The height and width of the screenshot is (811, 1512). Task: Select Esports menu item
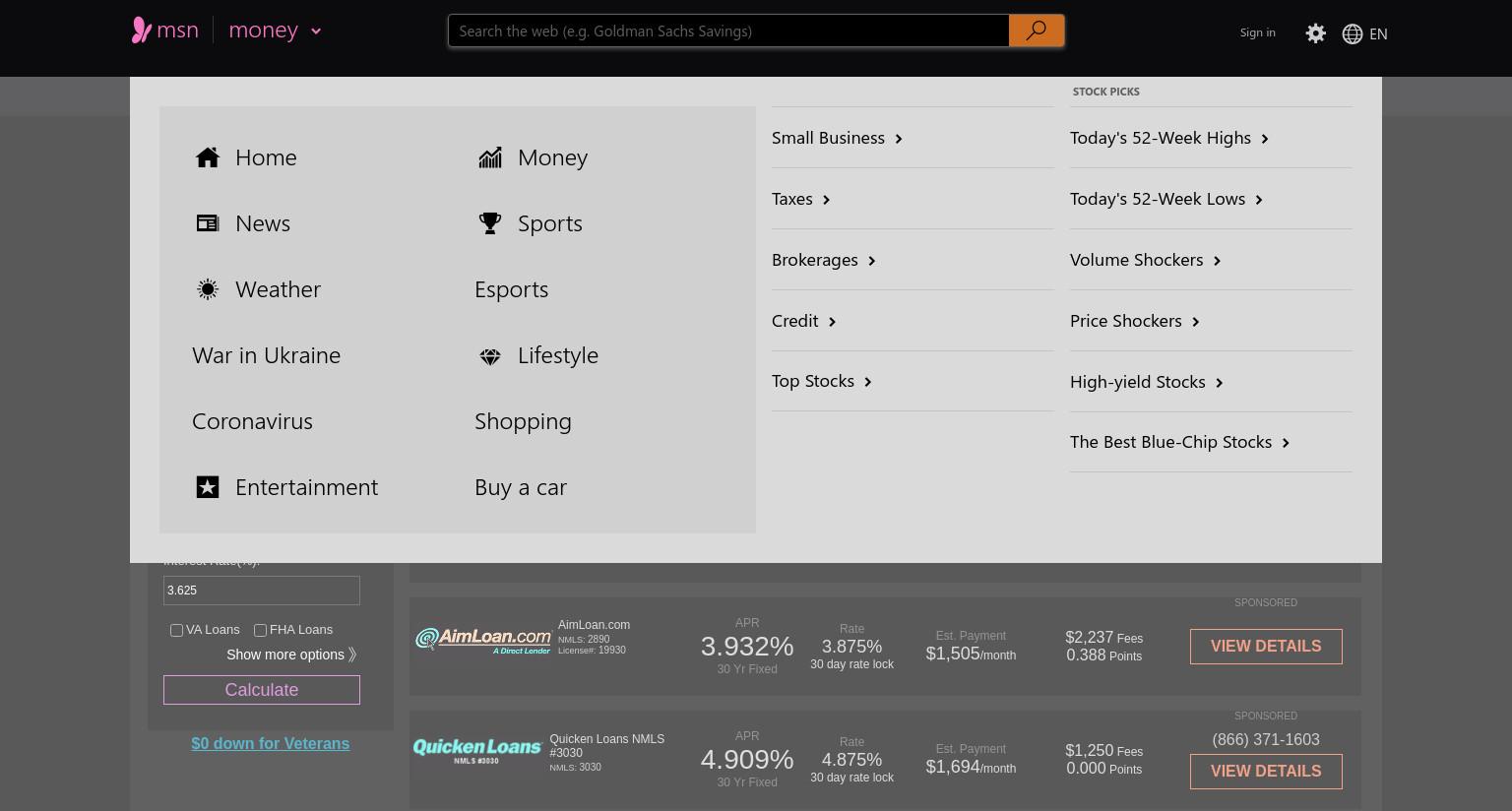511,289
